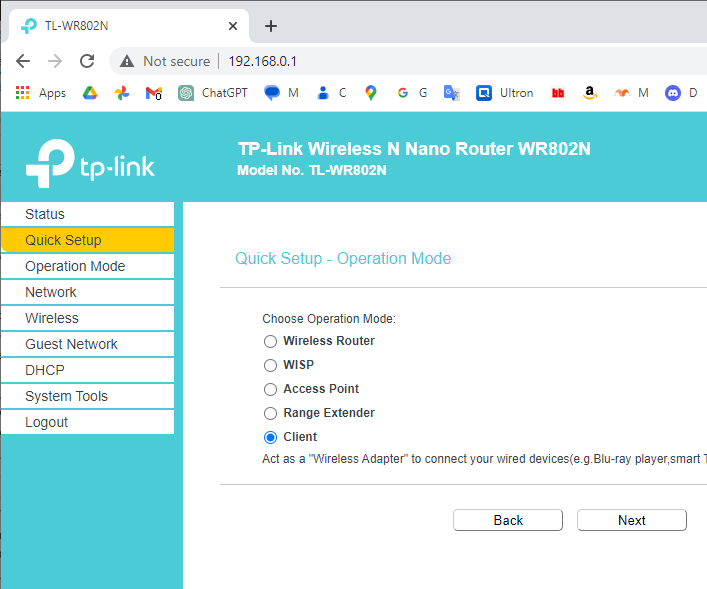Open the Ultron bookmark
Image resolution: width=707 pixels, height=589 pixels.
pyautogui.click(x=505, y=93)
